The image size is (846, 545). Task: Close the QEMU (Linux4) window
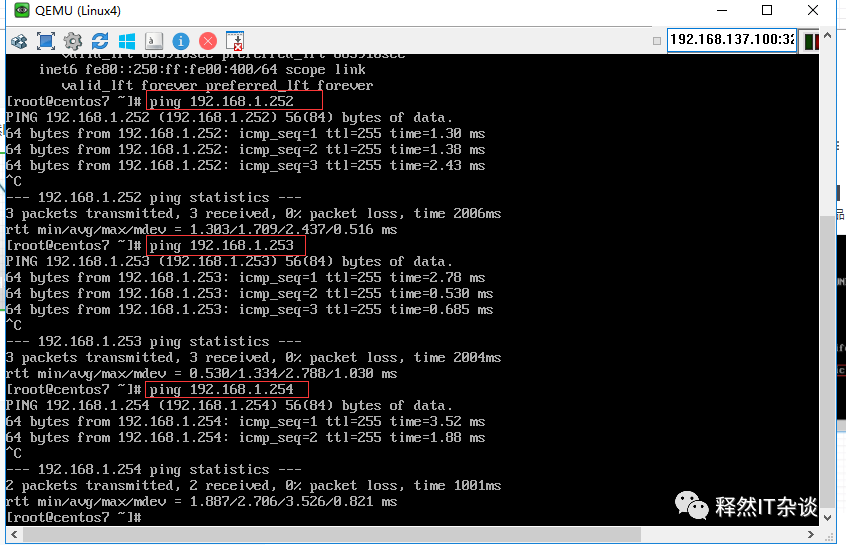pyautogui.click(x=813, y=10)
